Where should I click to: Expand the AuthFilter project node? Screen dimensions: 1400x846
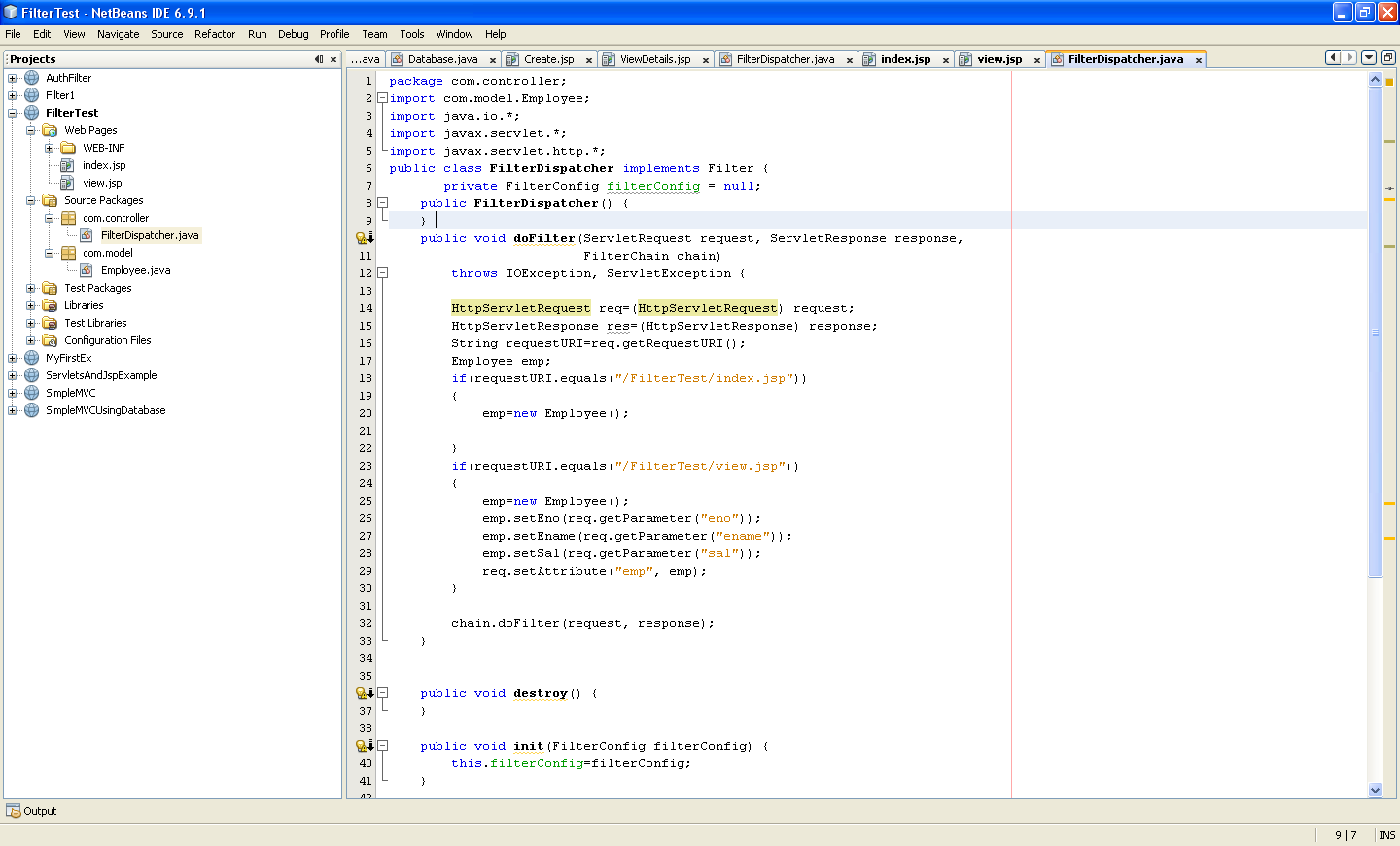click(13, 78)
